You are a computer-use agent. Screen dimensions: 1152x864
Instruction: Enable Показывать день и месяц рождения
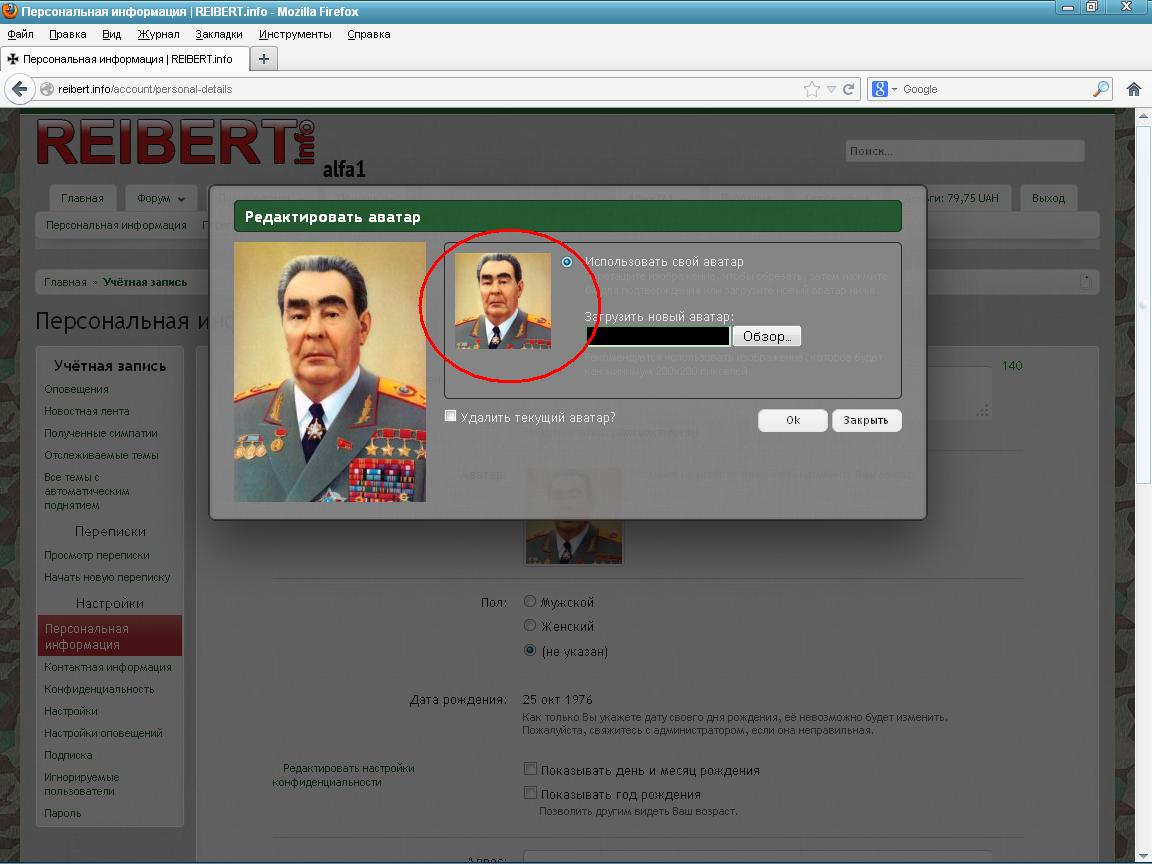tap(530, 768)
